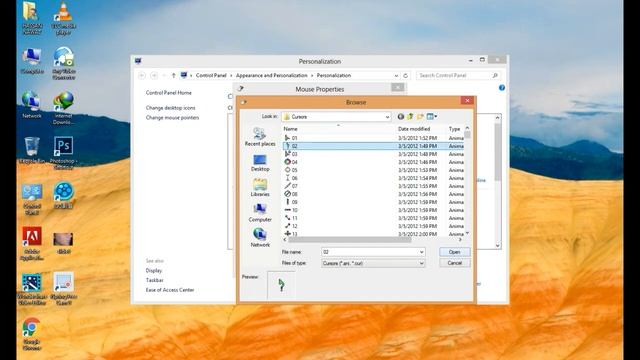Go up one level in Personalization window
Viewport: 640px width, 360px height.
pos(173,76)
